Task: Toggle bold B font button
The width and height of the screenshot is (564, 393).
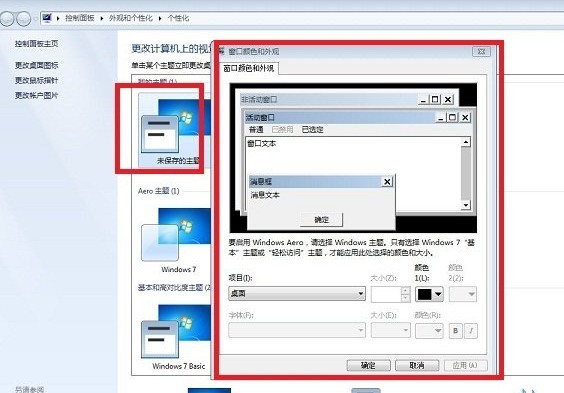Action: 456,330
